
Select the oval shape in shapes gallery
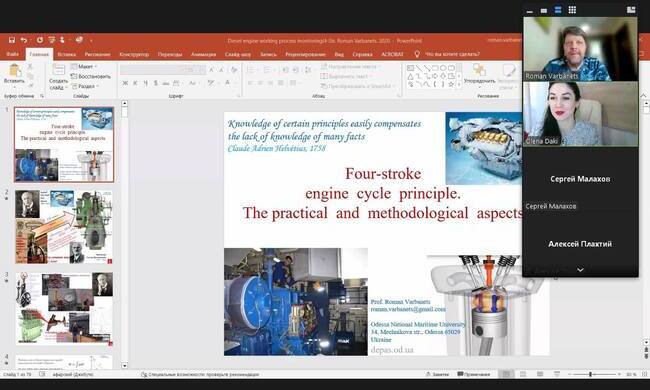click(443, 68)
